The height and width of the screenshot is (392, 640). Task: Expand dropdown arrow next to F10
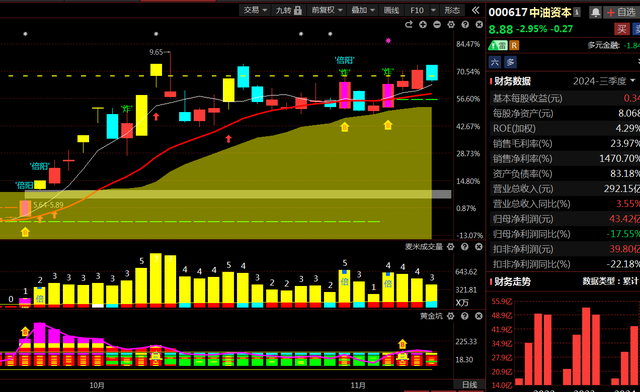point(433,10)
